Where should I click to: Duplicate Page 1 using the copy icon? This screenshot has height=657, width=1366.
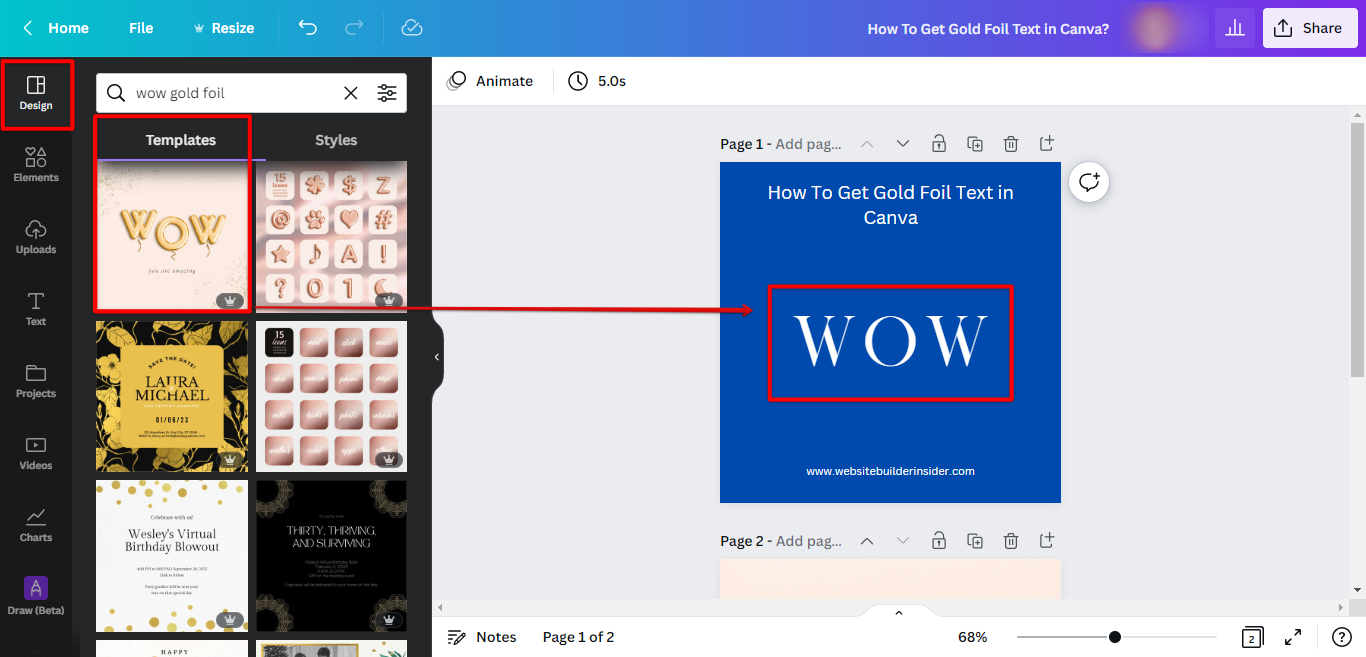(975, 143)
